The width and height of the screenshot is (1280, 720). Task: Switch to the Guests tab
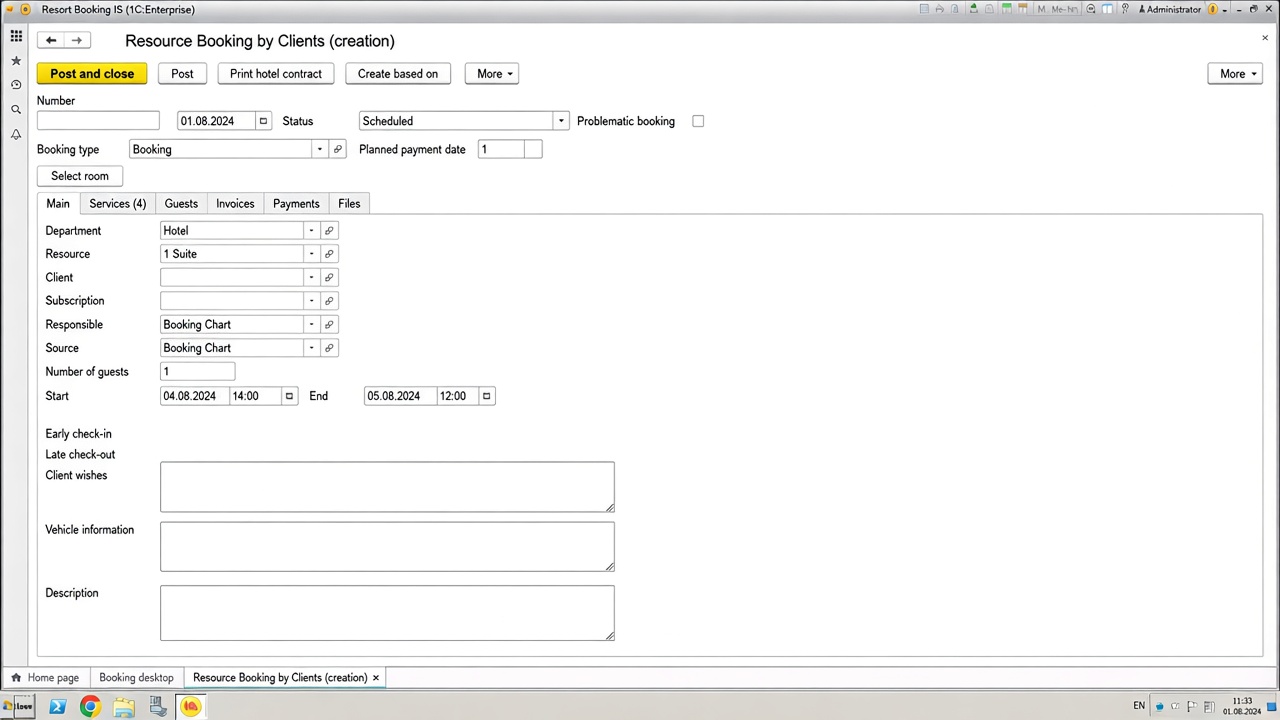tap(181, 204)
